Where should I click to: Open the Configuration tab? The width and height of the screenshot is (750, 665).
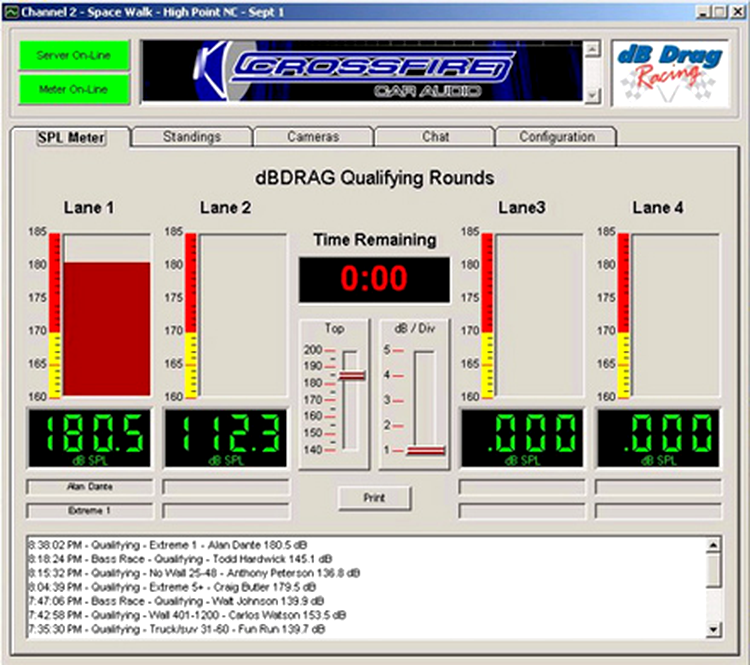point(556,137)
